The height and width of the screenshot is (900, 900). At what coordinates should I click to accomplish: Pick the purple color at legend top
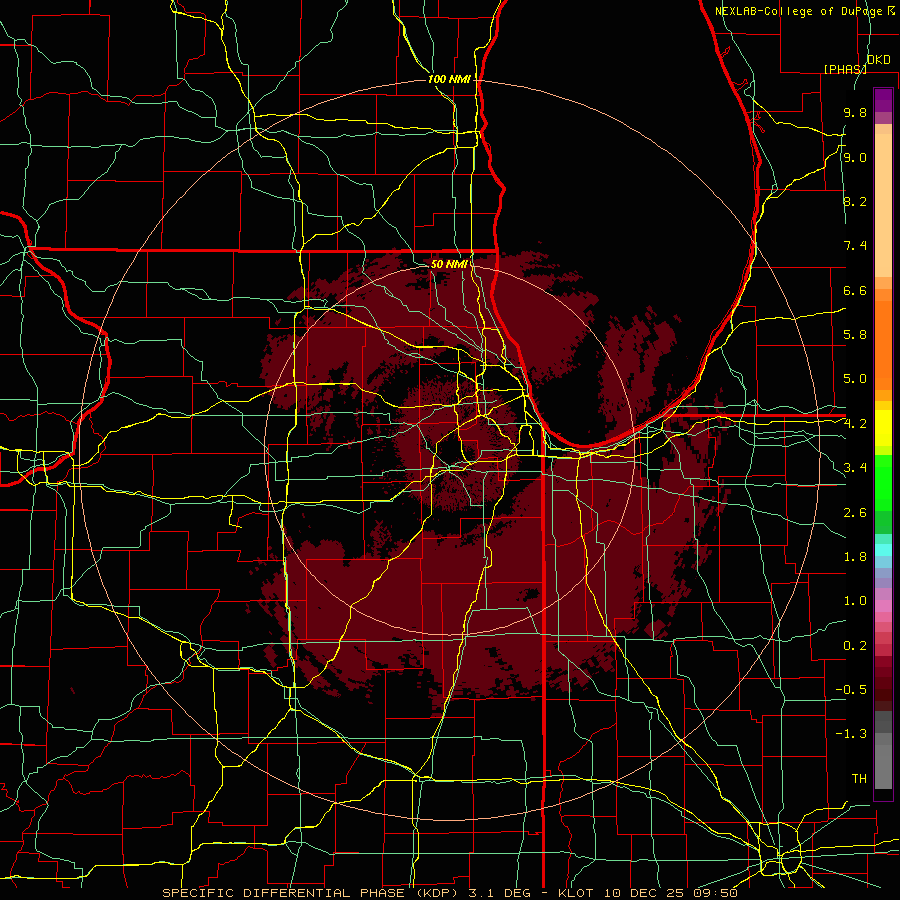click(x=883, y=100)
